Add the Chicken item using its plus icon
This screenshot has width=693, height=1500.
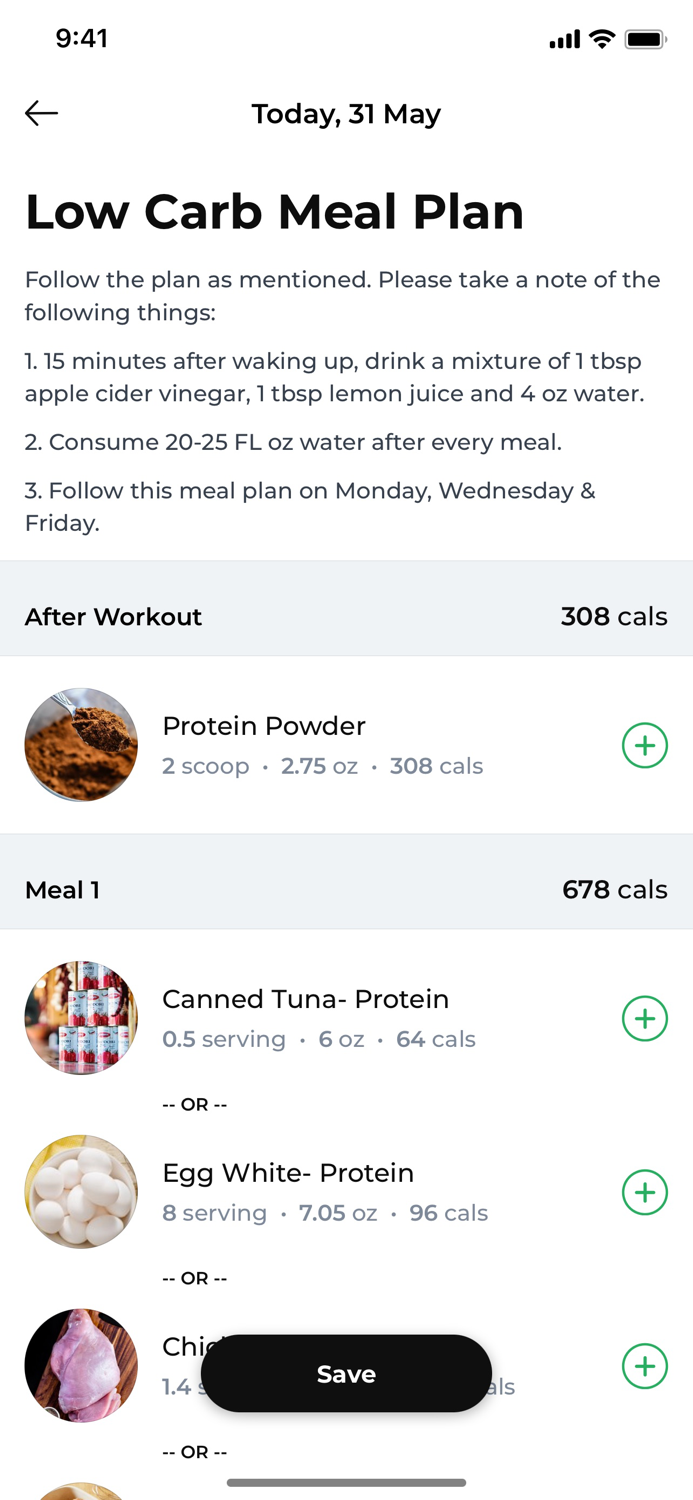point(645,1366)
